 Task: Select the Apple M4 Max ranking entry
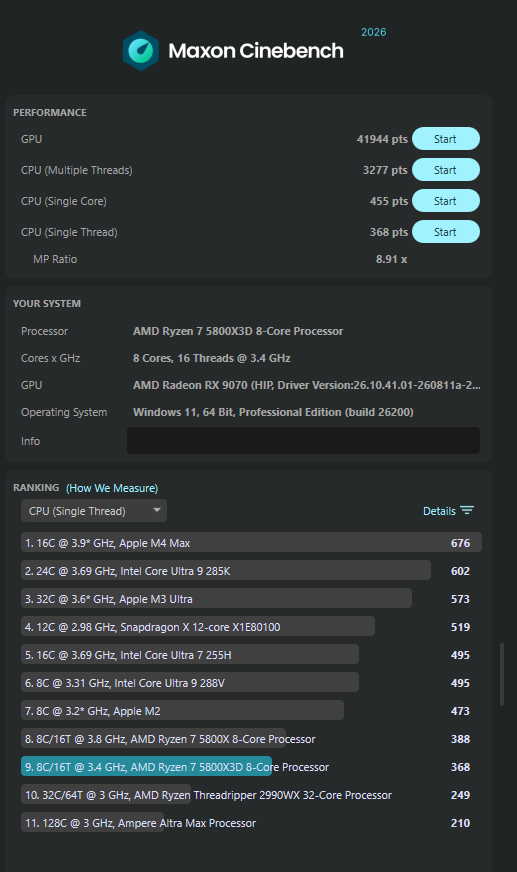pyautogui.click(x=251, y=543)
